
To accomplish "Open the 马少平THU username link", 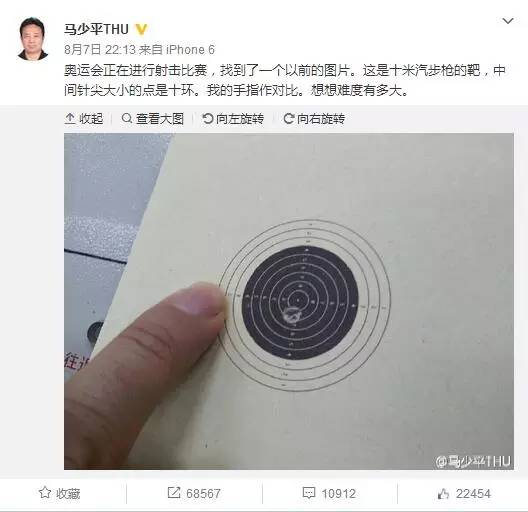I will tap(96, 29).
